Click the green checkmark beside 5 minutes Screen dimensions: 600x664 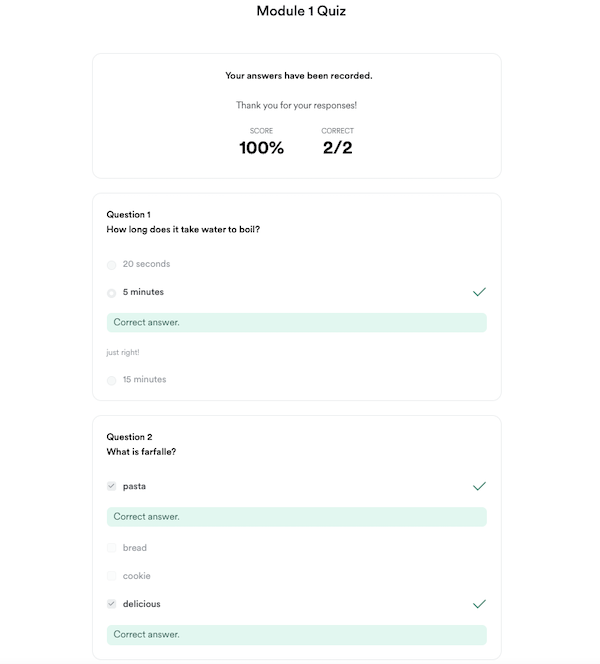[479, 292]
